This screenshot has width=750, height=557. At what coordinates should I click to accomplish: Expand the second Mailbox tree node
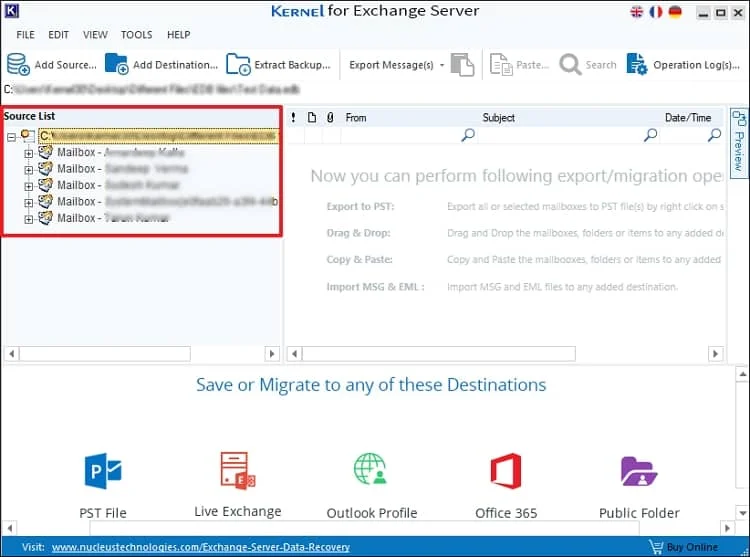click(x=29, y=170)
